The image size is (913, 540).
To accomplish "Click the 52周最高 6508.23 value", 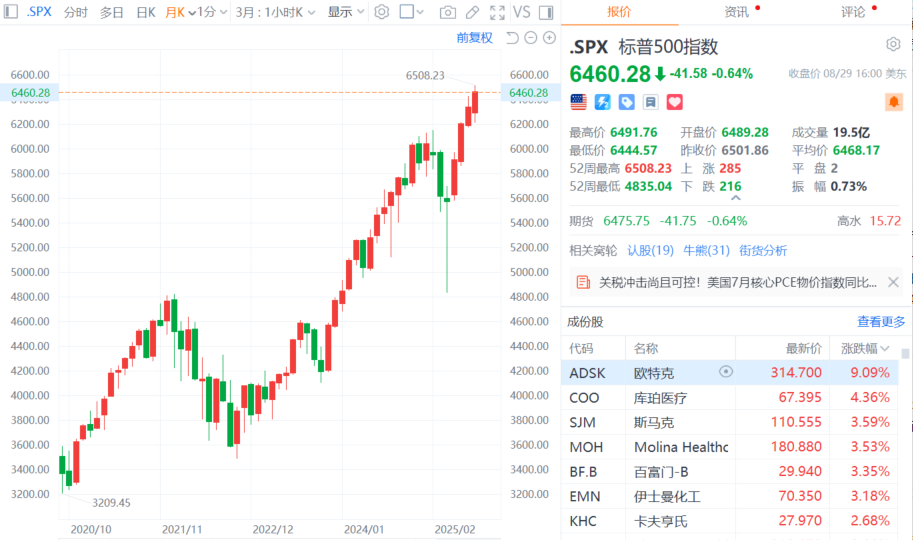I will coord(648,168).
